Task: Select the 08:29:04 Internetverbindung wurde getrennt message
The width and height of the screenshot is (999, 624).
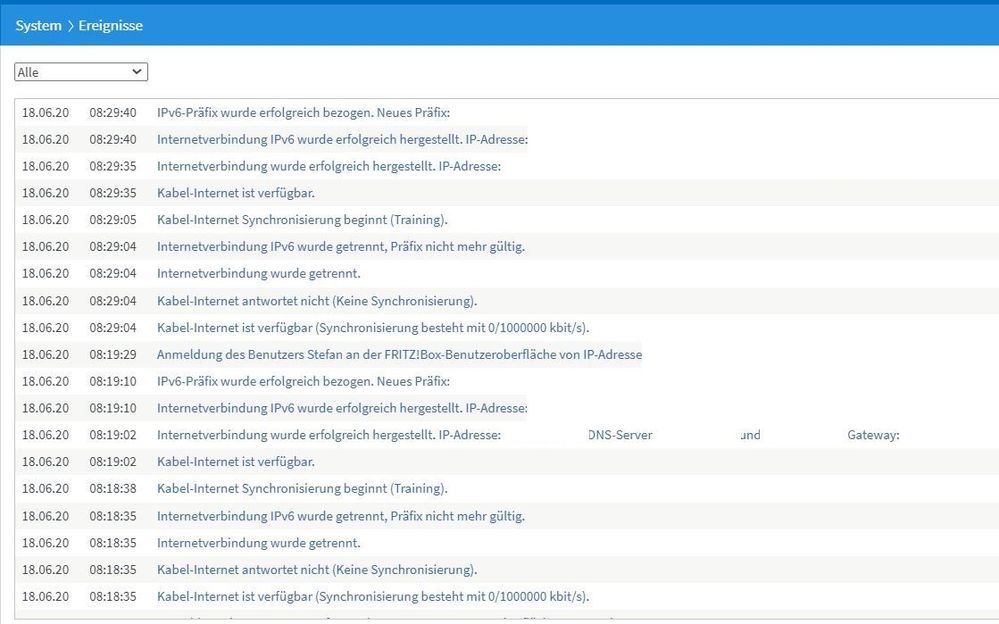Action: point(259,273)
